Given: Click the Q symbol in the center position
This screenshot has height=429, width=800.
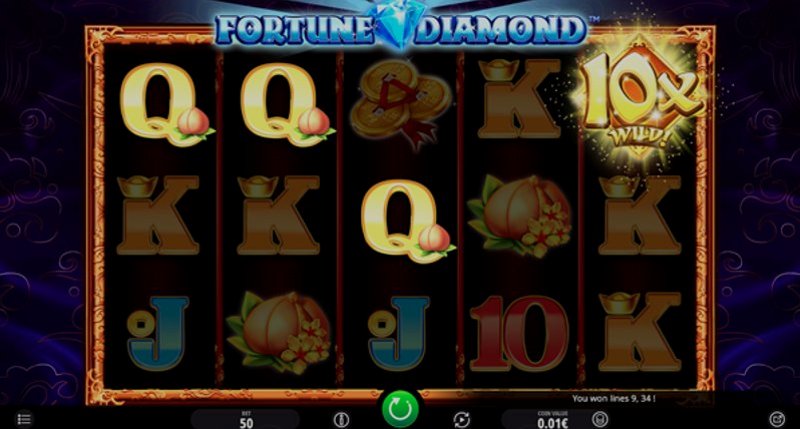Looking at the screenshot, I should [x=406, y=221].
